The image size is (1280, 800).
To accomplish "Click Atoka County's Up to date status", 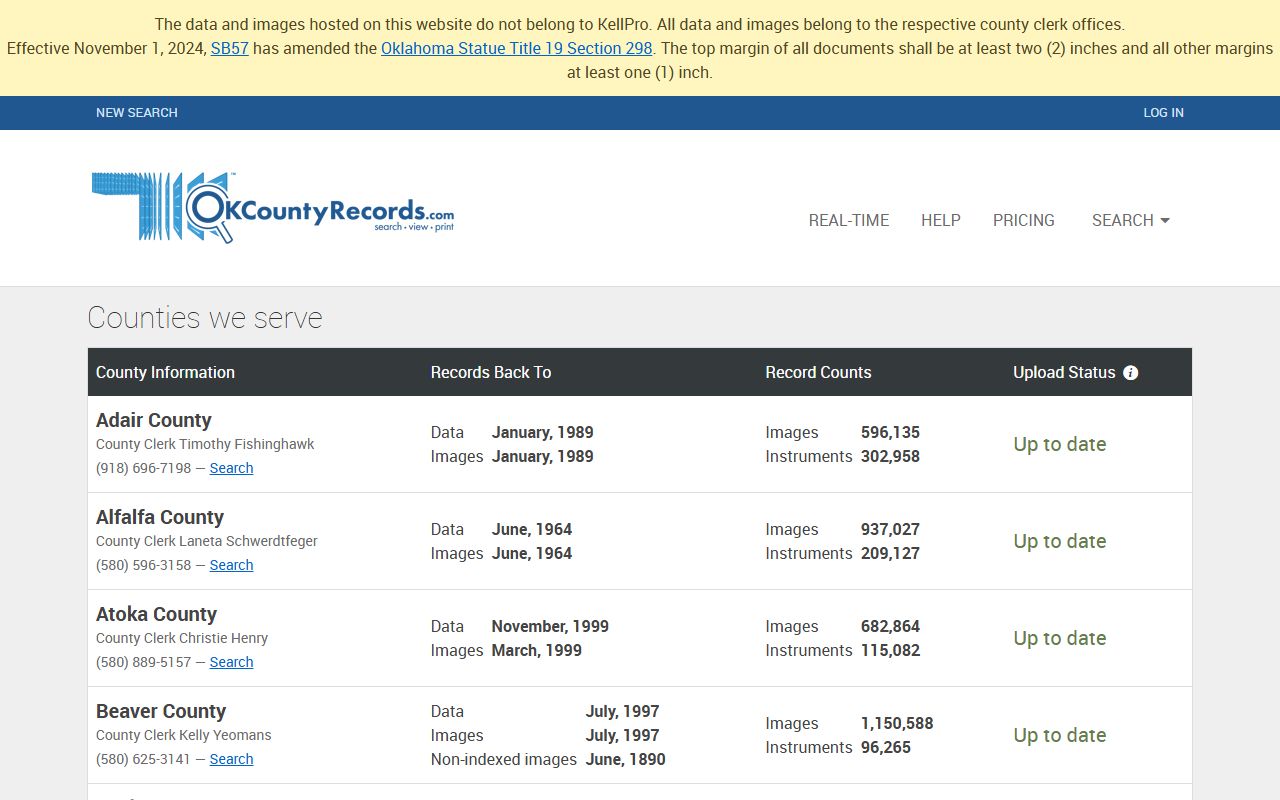I will coord(1060,638).
